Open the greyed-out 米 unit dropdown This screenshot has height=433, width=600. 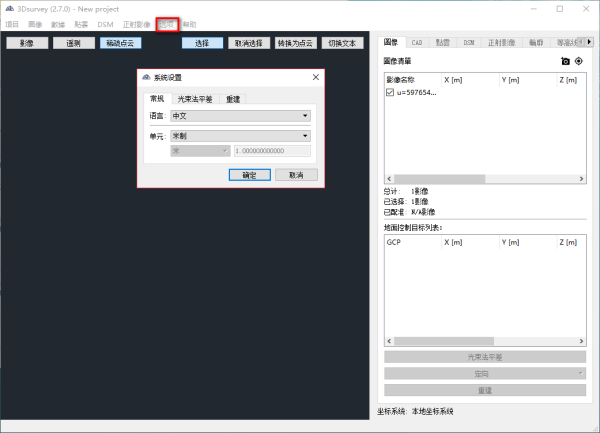tap(200, 151)
